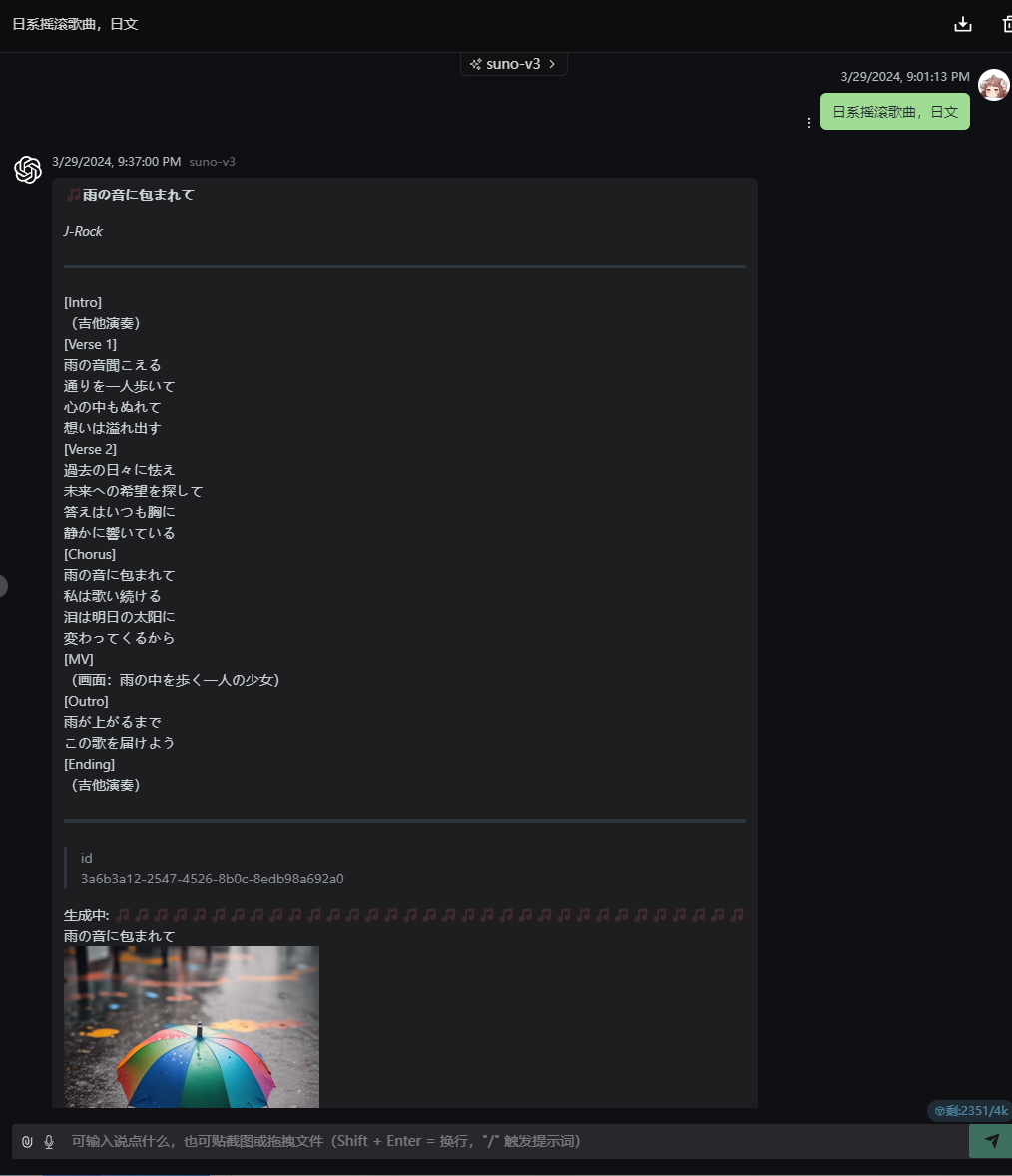Select the green user message bubble
This screenshot has height=1176, width=1012.
[895, 112]
